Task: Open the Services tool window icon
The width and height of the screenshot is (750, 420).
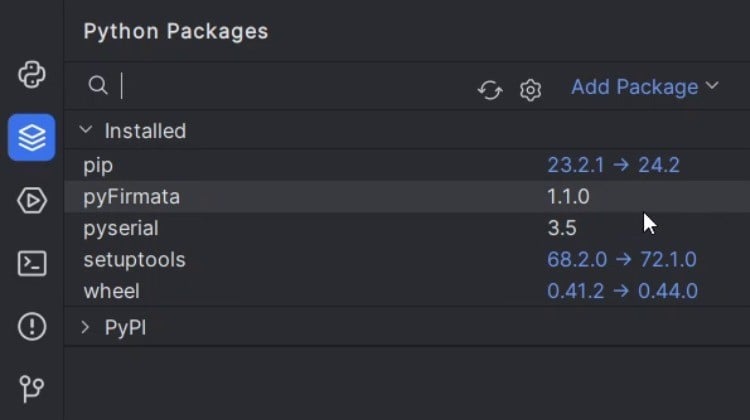Action: tap(32, 200)
